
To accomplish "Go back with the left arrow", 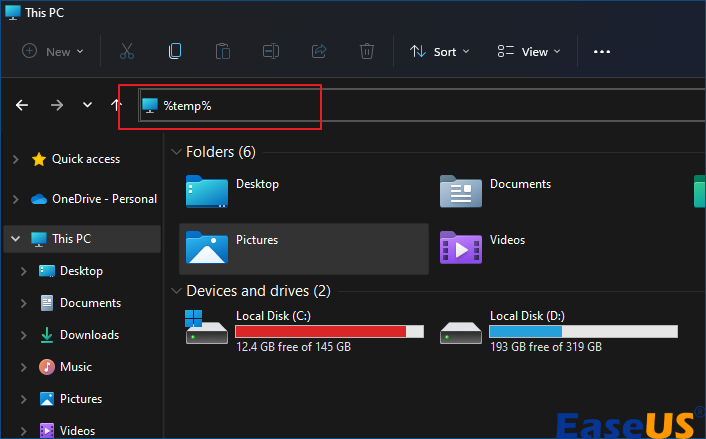I will 22,105.
